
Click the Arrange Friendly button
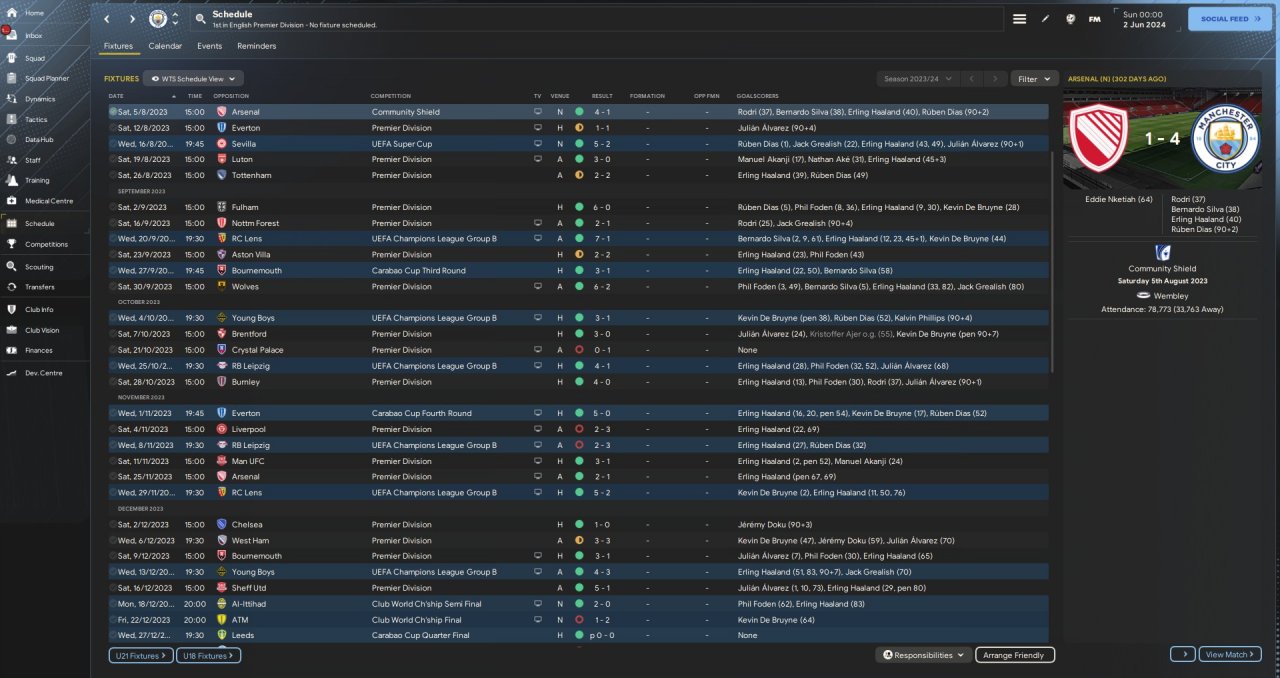click(1014, 655)
